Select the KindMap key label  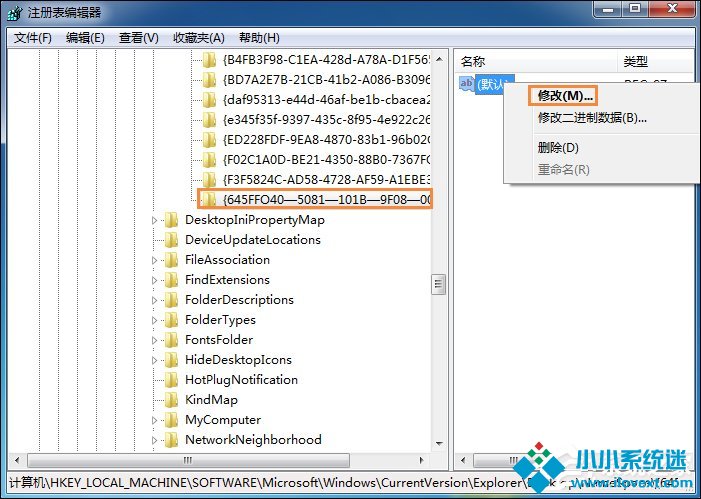tap(211, 400)
